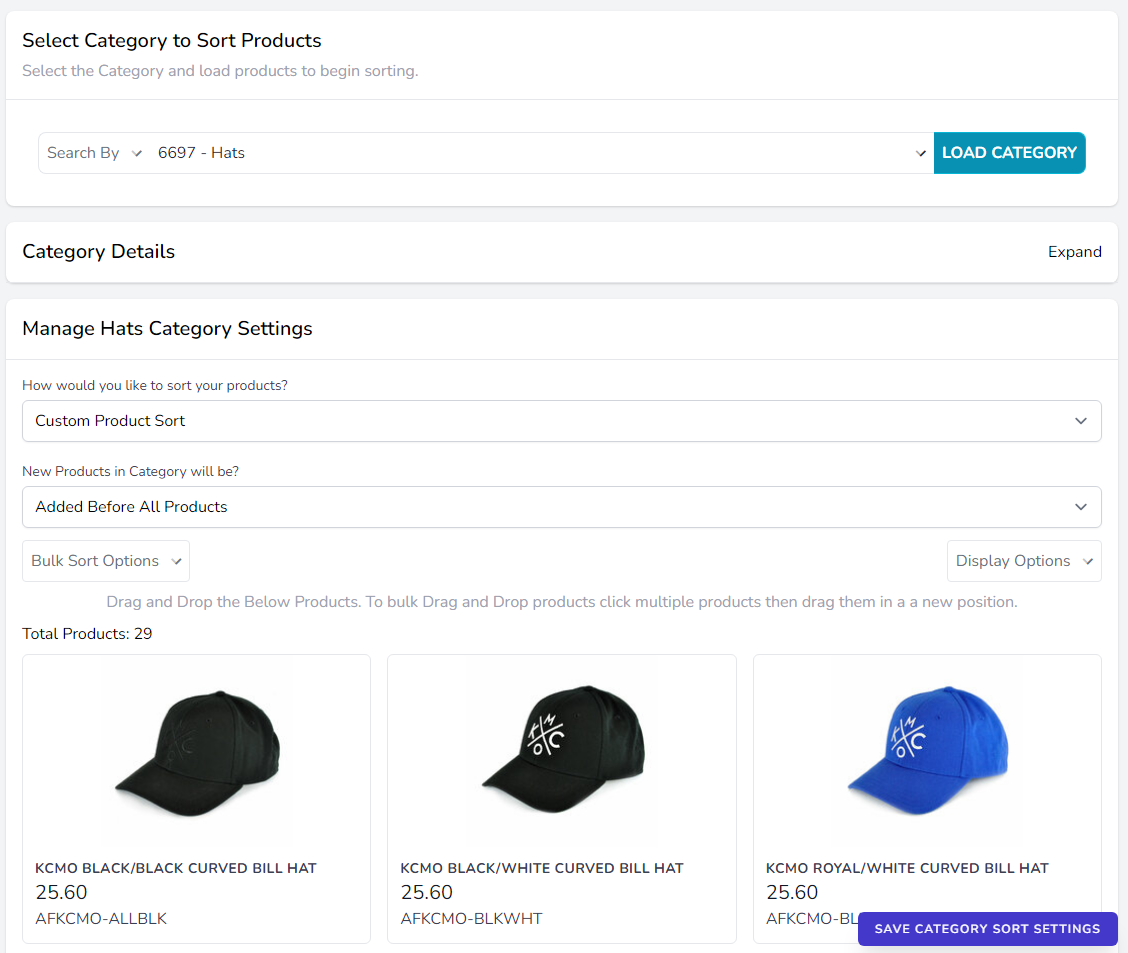This screenshot has width=1128, height=953.
Task: Click the KCMO Royal/White Curved Bill Hat title
Action: (x=907, y=868)
